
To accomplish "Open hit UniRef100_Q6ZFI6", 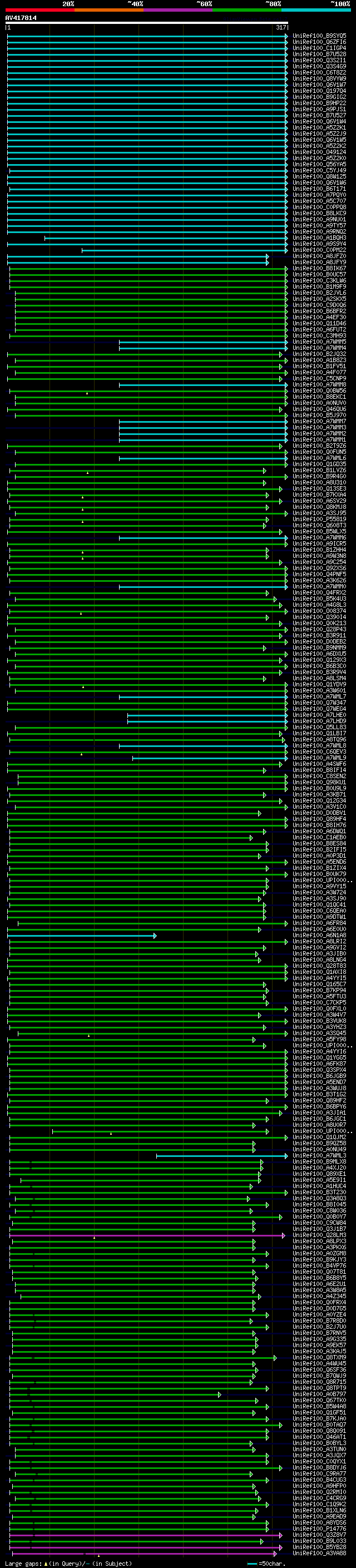I will (319, 42).
